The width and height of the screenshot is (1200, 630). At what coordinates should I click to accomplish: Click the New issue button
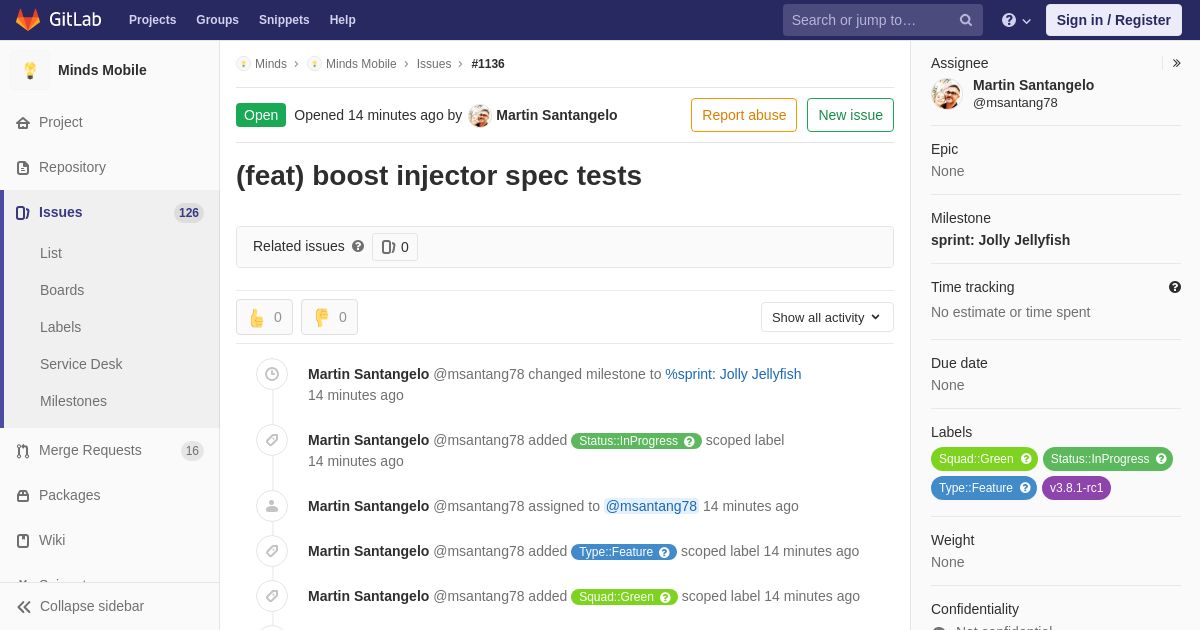[850, 115]
